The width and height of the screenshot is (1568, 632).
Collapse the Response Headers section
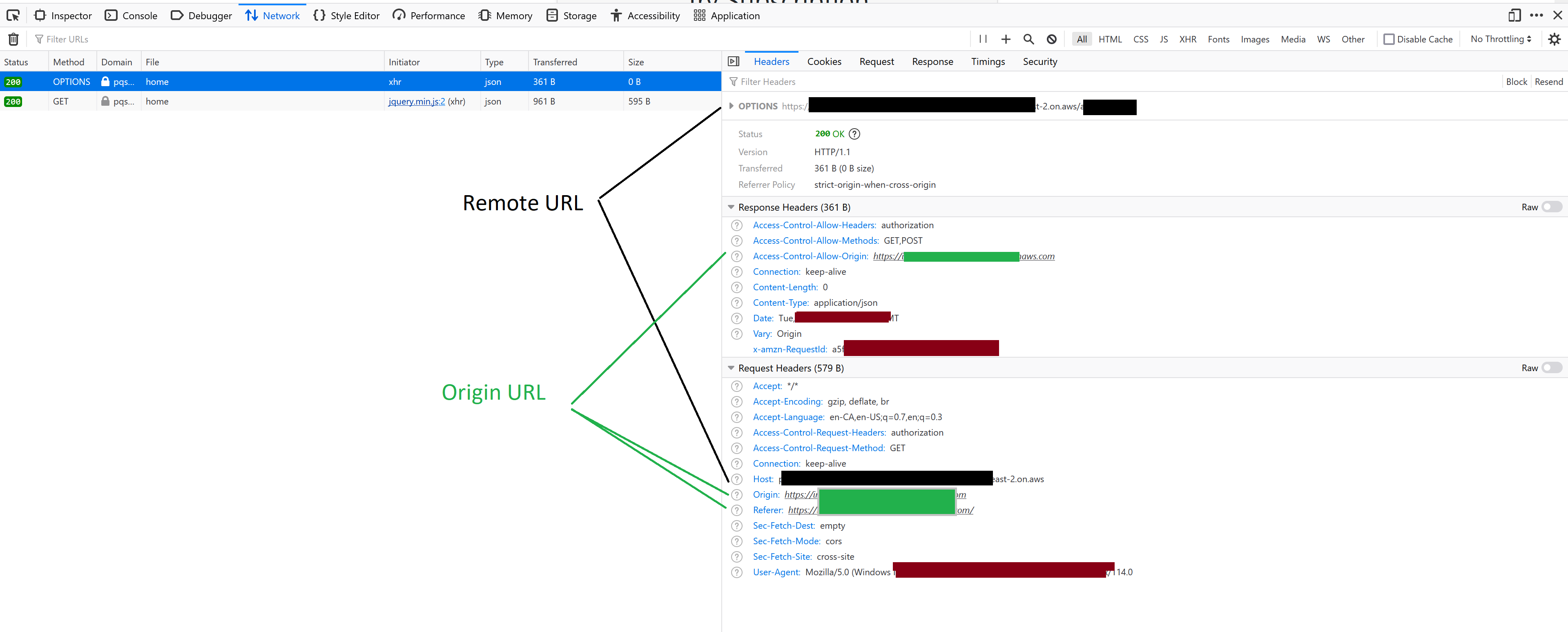(x=731, y=207)
